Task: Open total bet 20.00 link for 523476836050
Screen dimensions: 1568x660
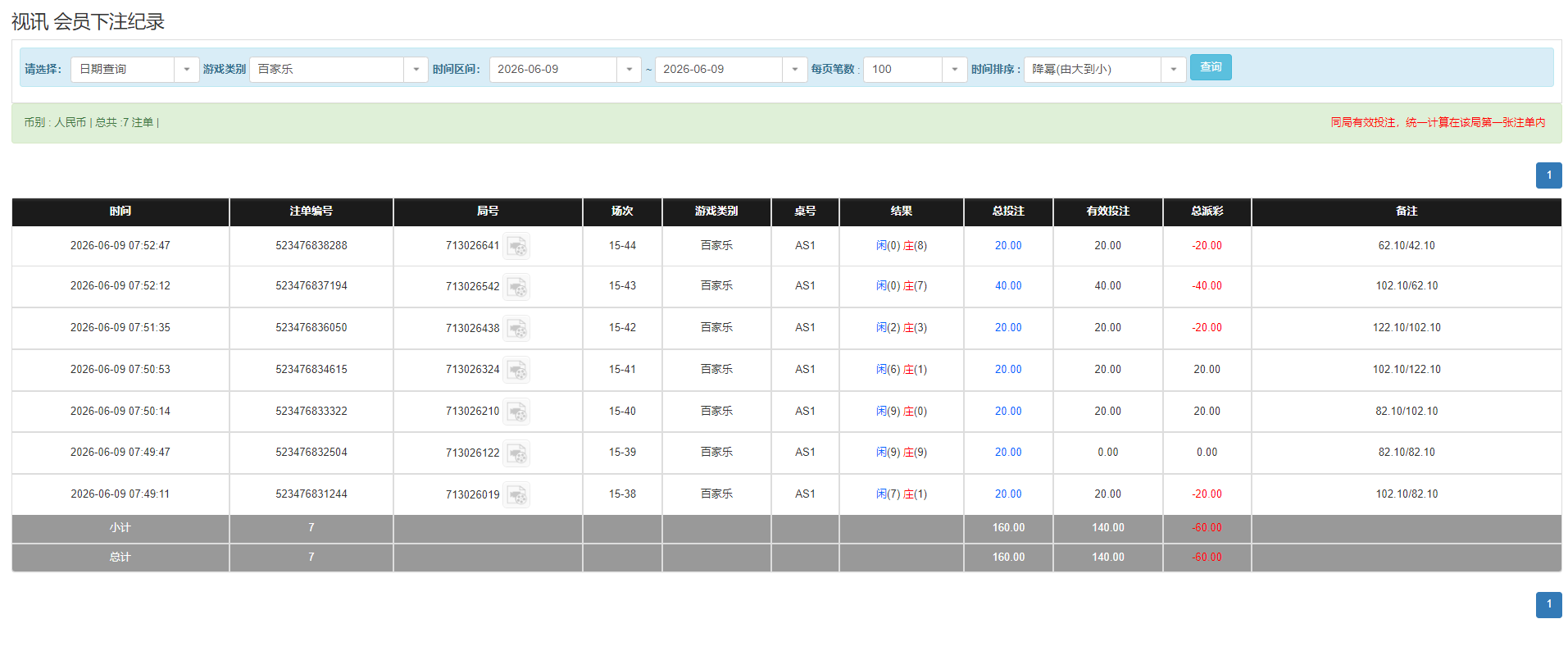Action: [1008, 328]
